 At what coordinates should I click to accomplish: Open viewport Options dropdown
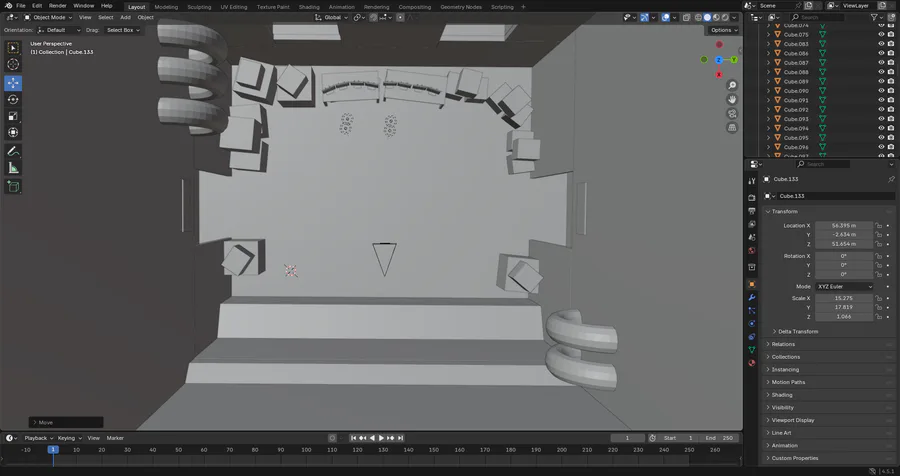(x=724, y=30)
